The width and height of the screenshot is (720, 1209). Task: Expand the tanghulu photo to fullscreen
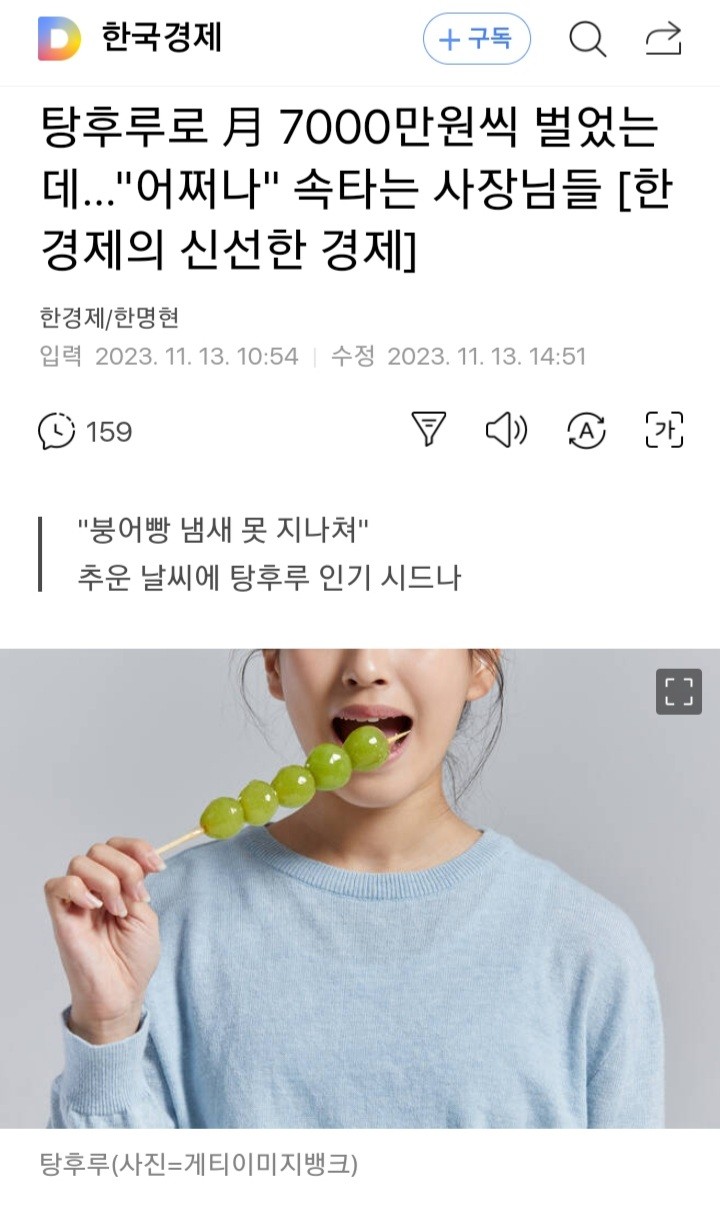[679, 692]
